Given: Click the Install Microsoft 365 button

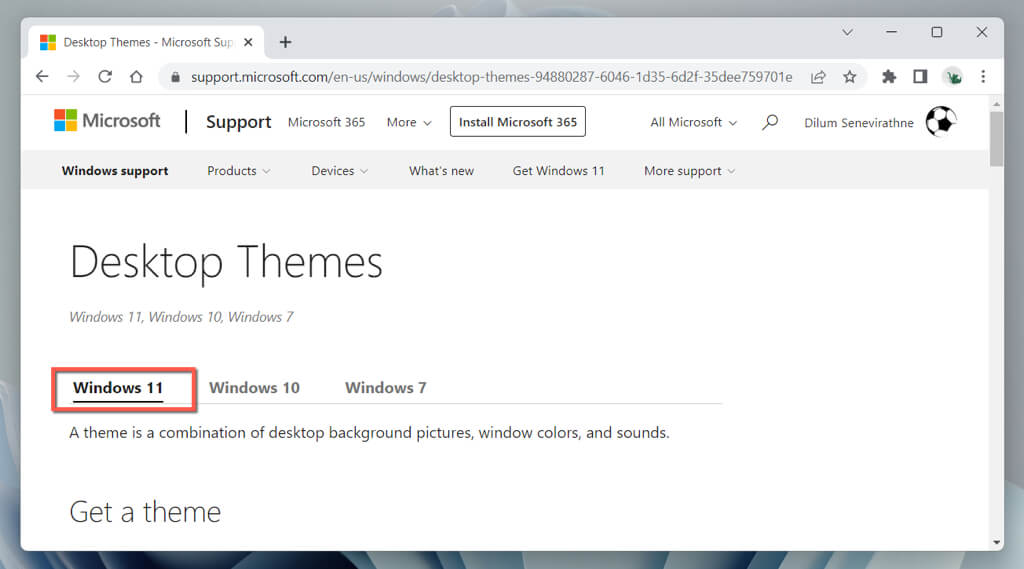Looking at the screenshot, I should click(x=517, y=122).
